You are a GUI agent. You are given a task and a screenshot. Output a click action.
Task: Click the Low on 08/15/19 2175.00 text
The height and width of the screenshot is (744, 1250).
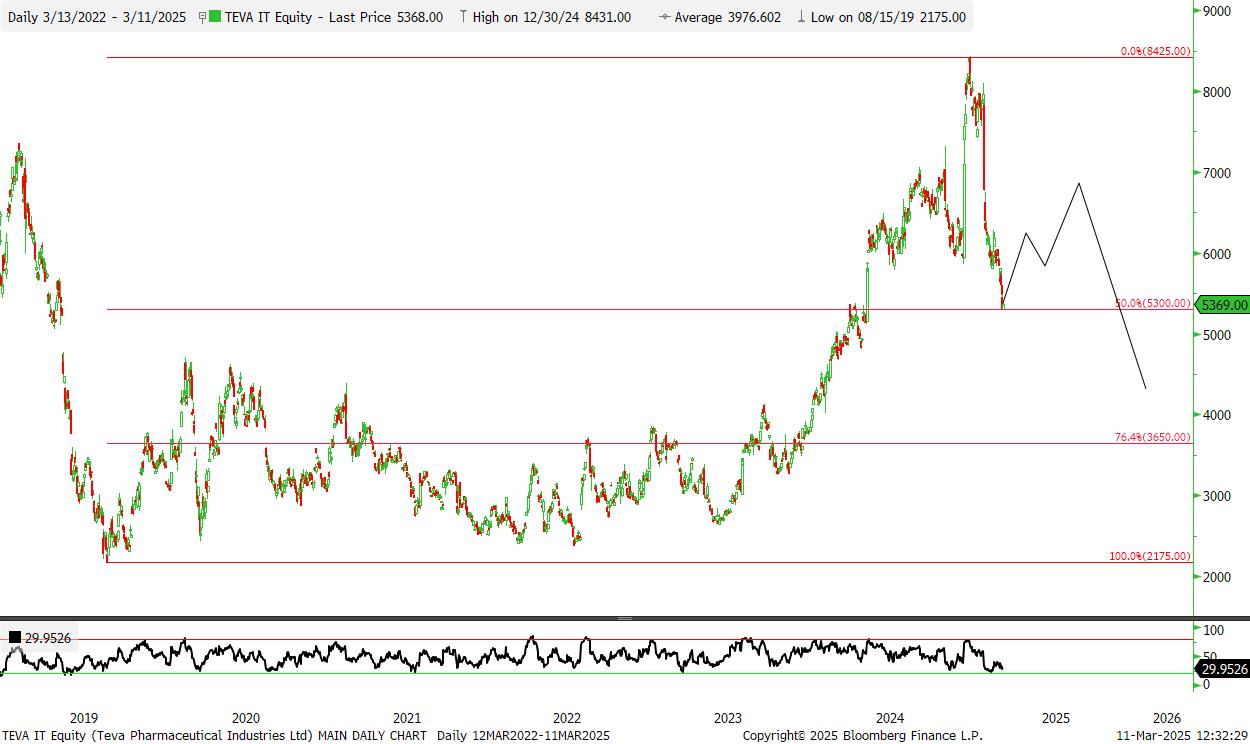(x=888, y=17)
